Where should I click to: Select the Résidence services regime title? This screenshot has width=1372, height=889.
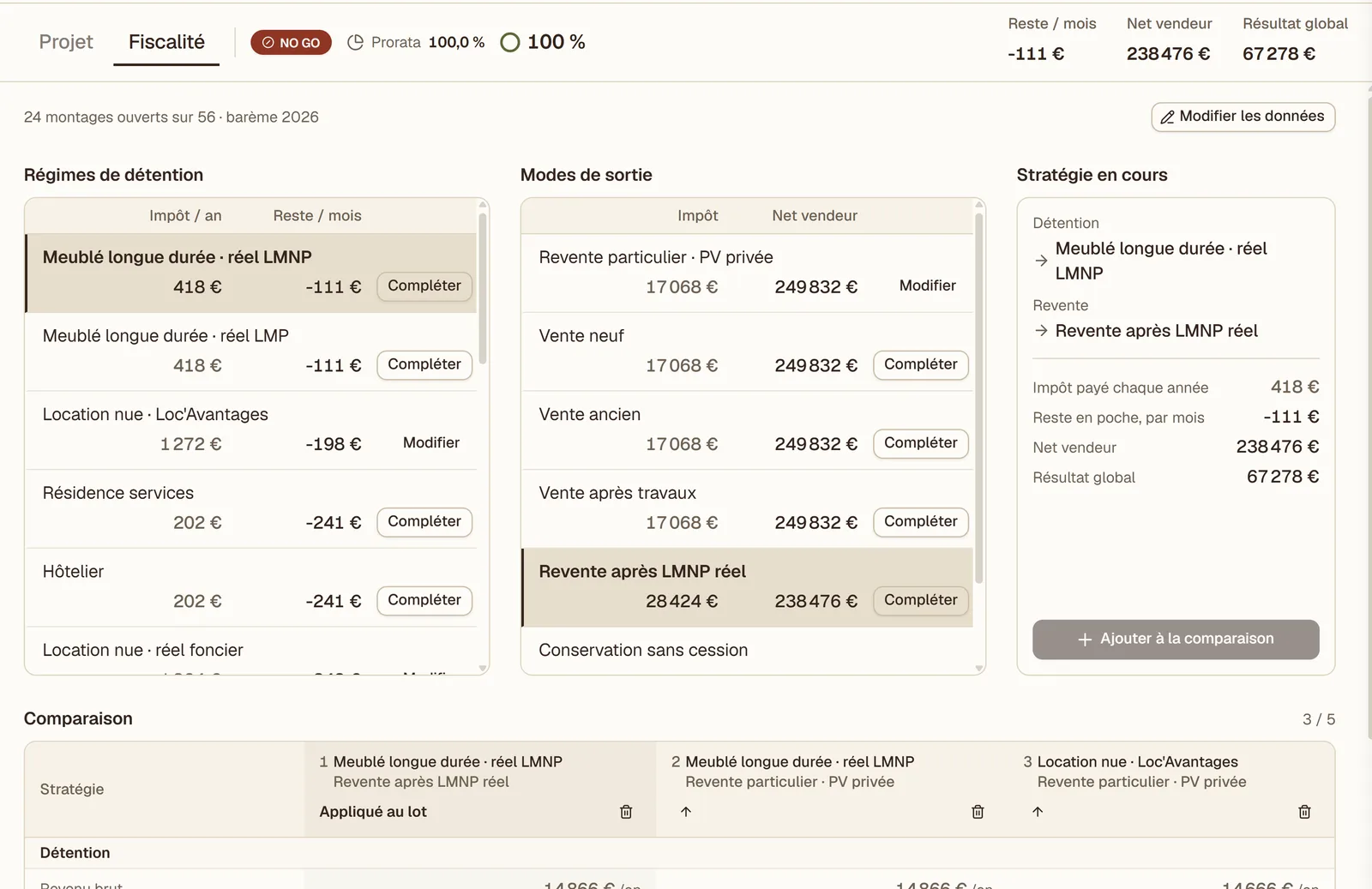tap(118, 493)
